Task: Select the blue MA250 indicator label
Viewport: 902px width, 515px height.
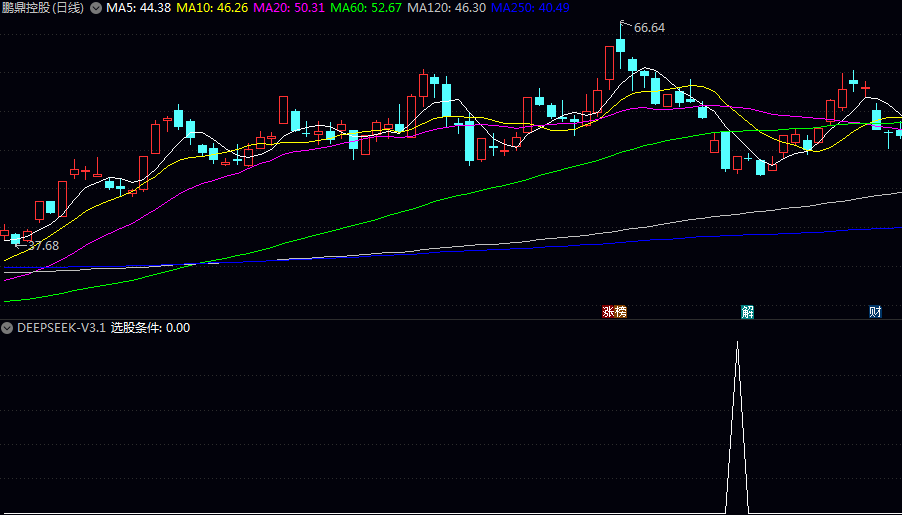Action: (530, 8)
